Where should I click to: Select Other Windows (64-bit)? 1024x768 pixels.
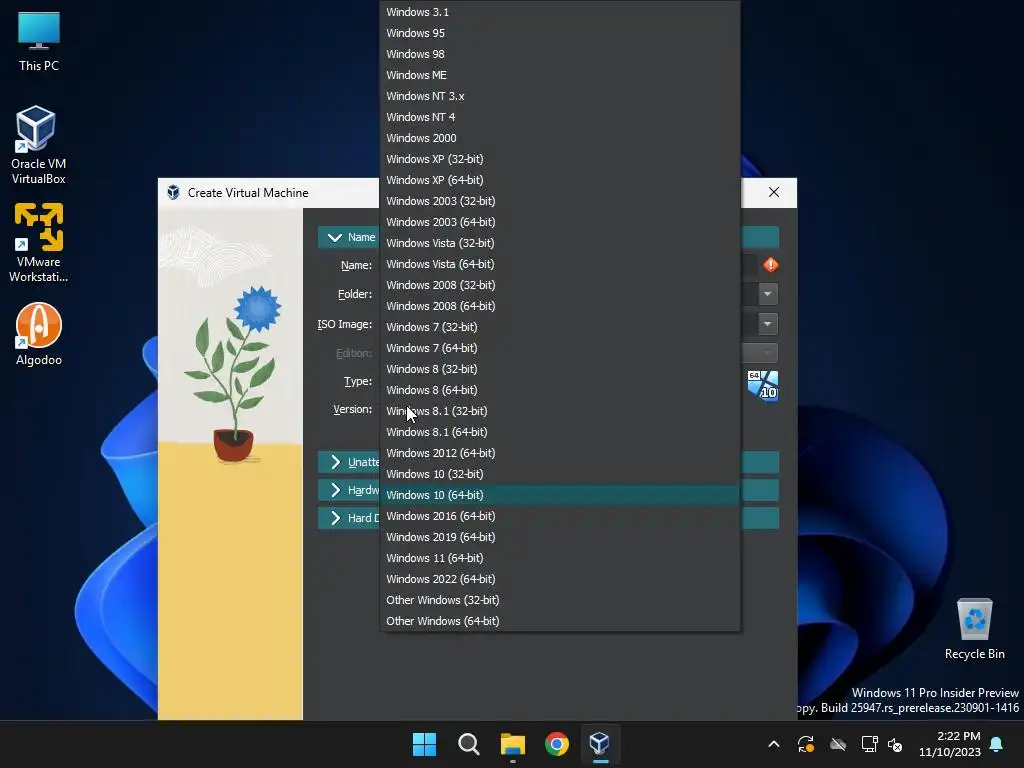(560, 621)
